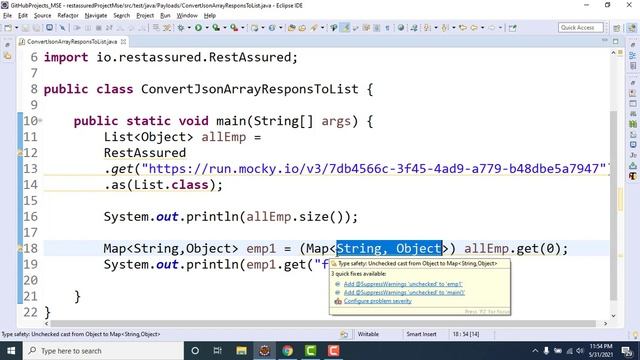The height and width of the screenshot is (360, 640).
Task: Click the Open Task icon
Action: 302,28
